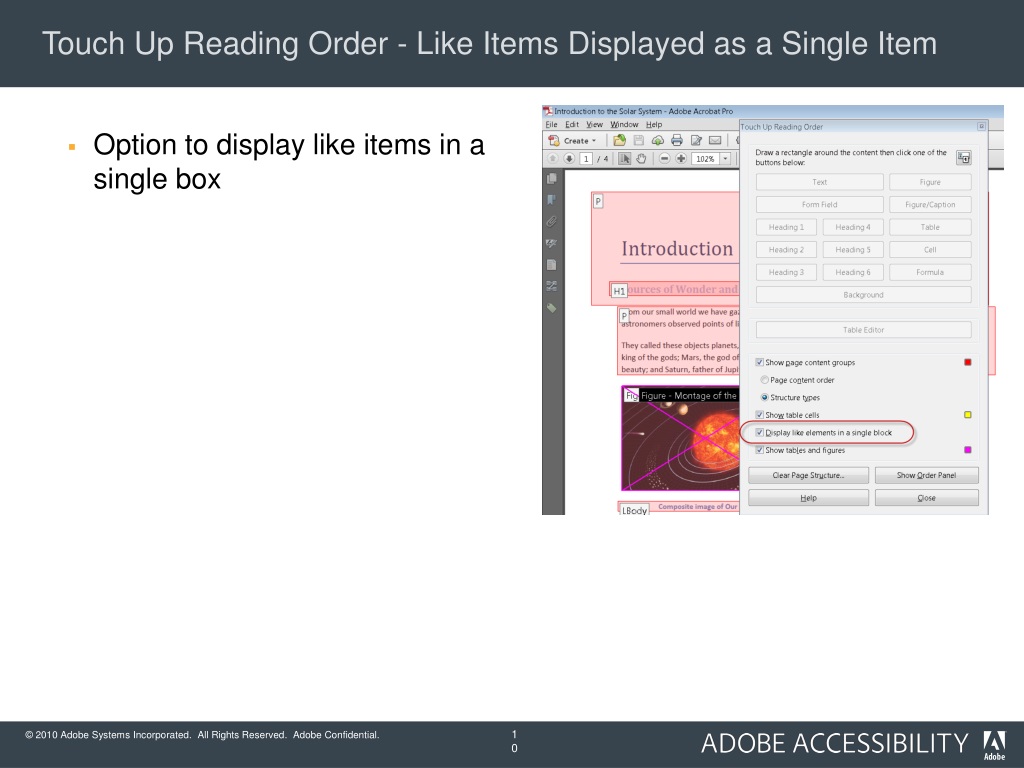Click the Save floppy disk icon
The width and height of the screenshot is (1024, 768).
click(639, 140)
